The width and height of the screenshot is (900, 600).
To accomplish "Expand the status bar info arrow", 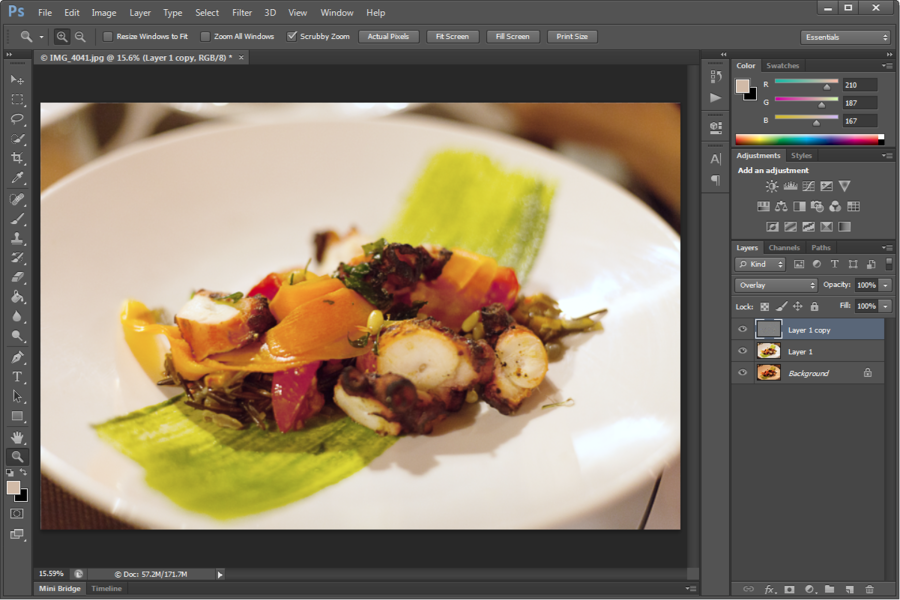I will tap(220, 574).
